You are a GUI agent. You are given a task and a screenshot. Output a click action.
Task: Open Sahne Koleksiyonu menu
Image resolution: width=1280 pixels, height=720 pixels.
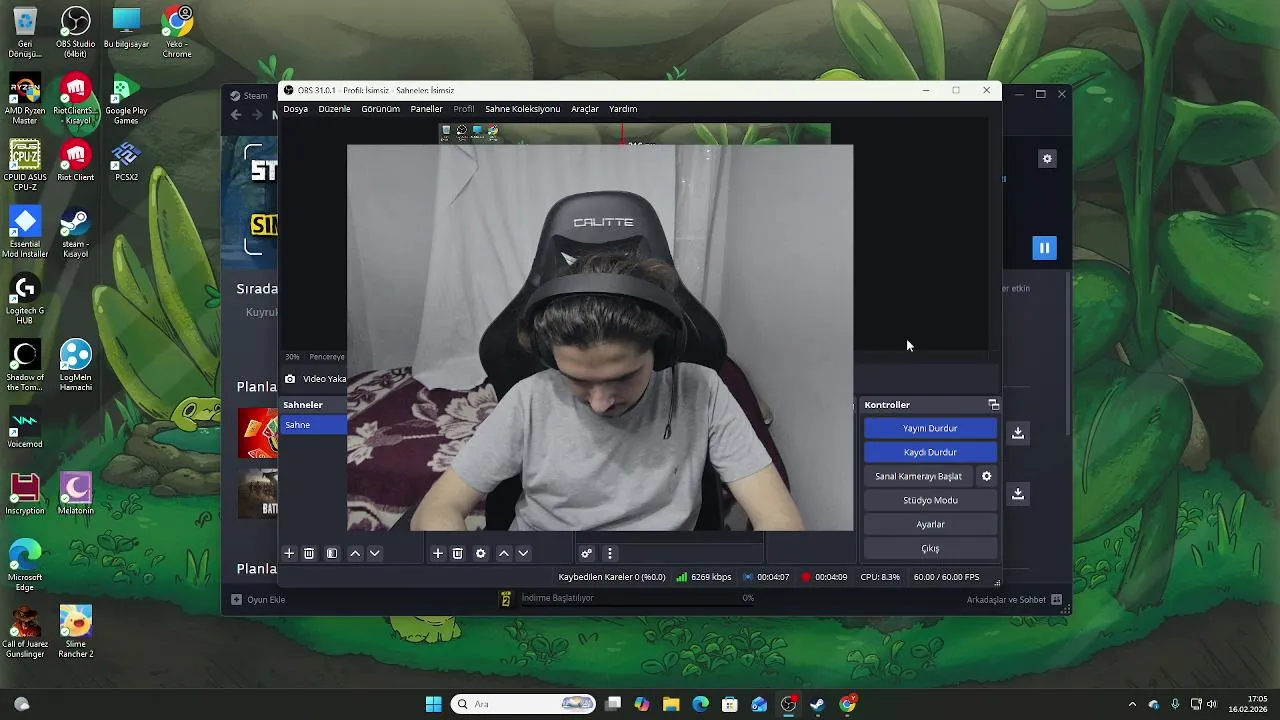pyautogui.click(x=522, y=109)
